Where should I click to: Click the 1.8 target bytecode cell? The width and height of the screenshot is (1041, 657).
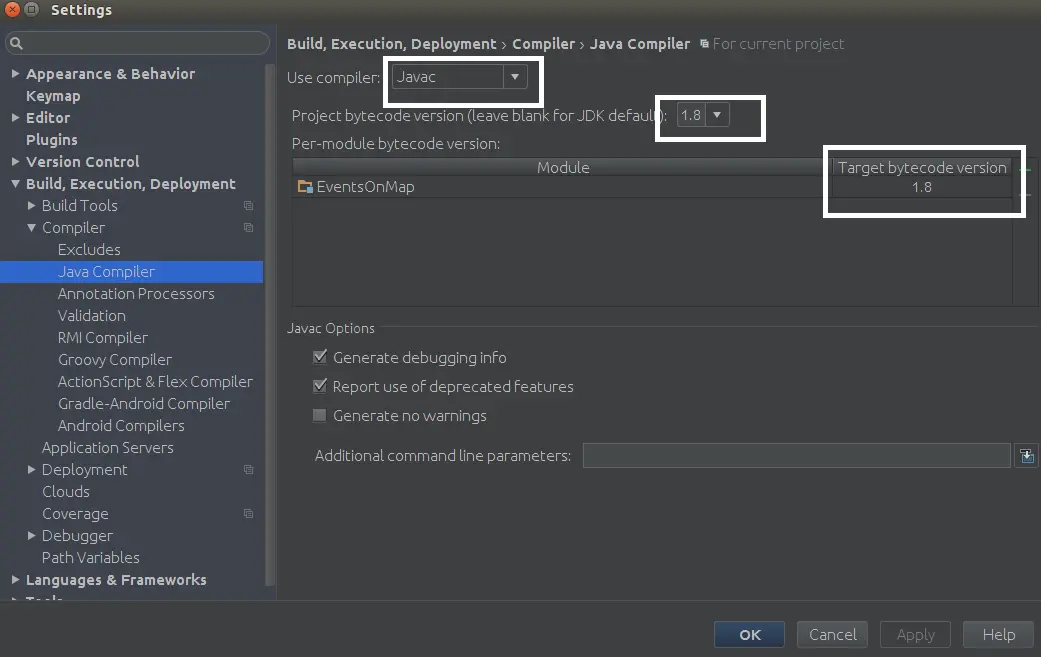[922, 186]
